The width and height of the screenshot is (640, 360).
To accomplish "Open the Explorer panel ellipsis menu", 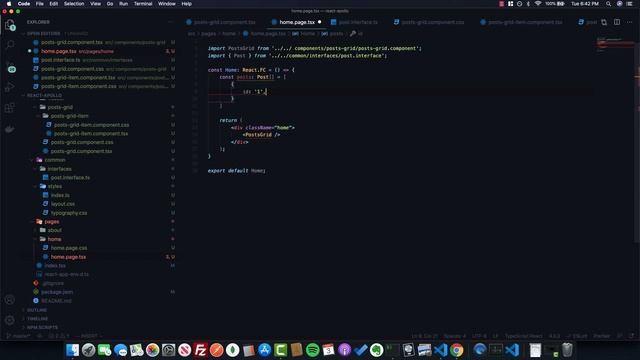I will point(170,22).
